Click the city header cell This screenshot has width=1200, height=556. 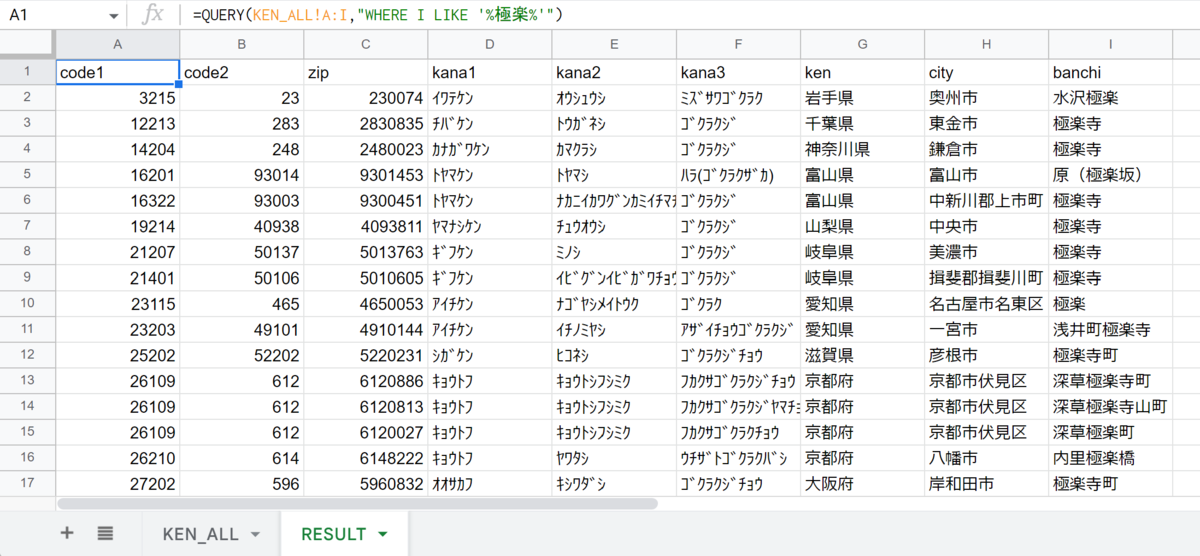point(986,72)
